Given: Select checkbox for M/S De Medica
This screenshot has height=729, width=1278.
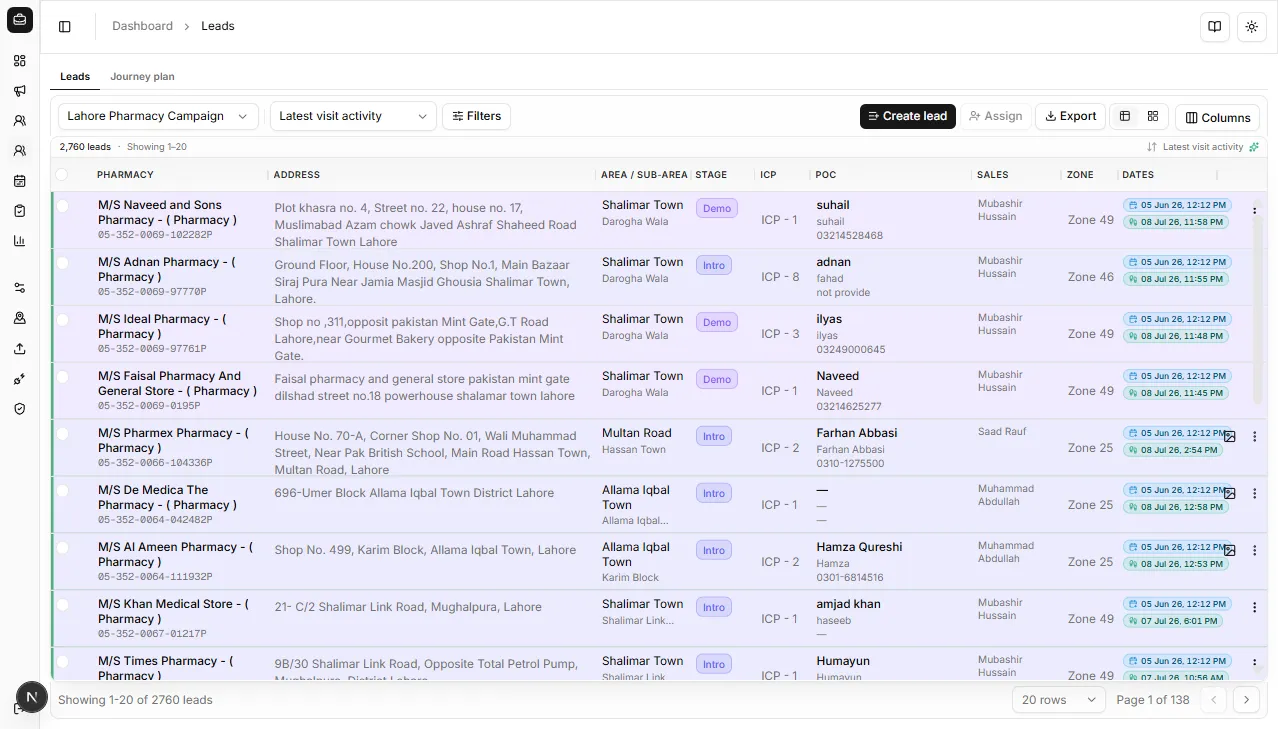Looking at the screenshot, I should (63, 491).
